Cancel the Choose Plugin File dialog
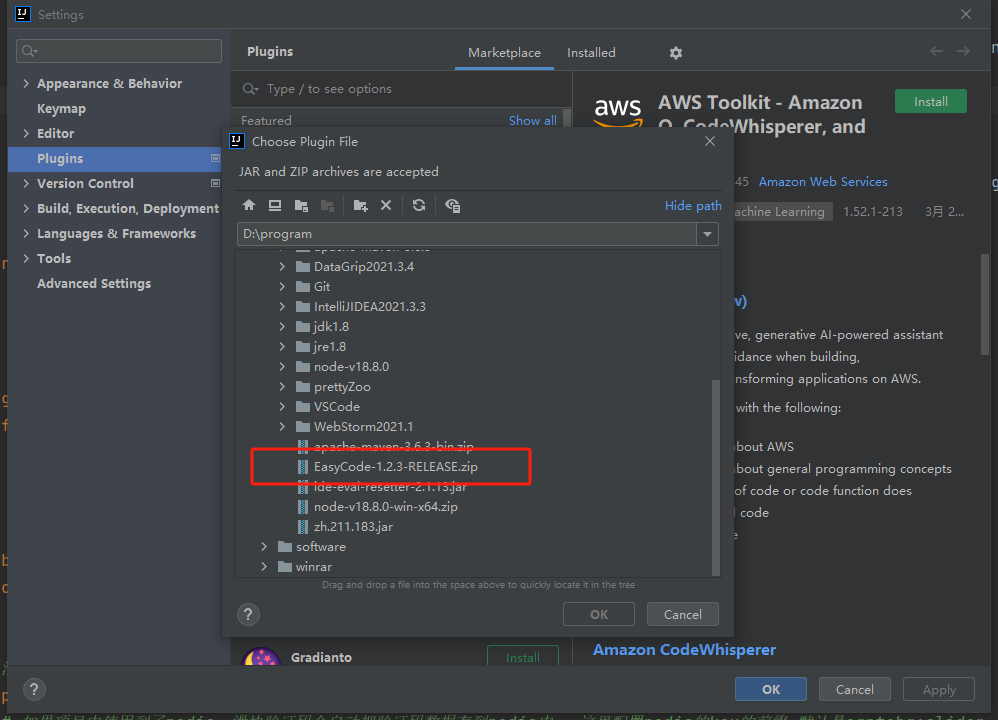 pyautogui.click(x=682, y=614)
